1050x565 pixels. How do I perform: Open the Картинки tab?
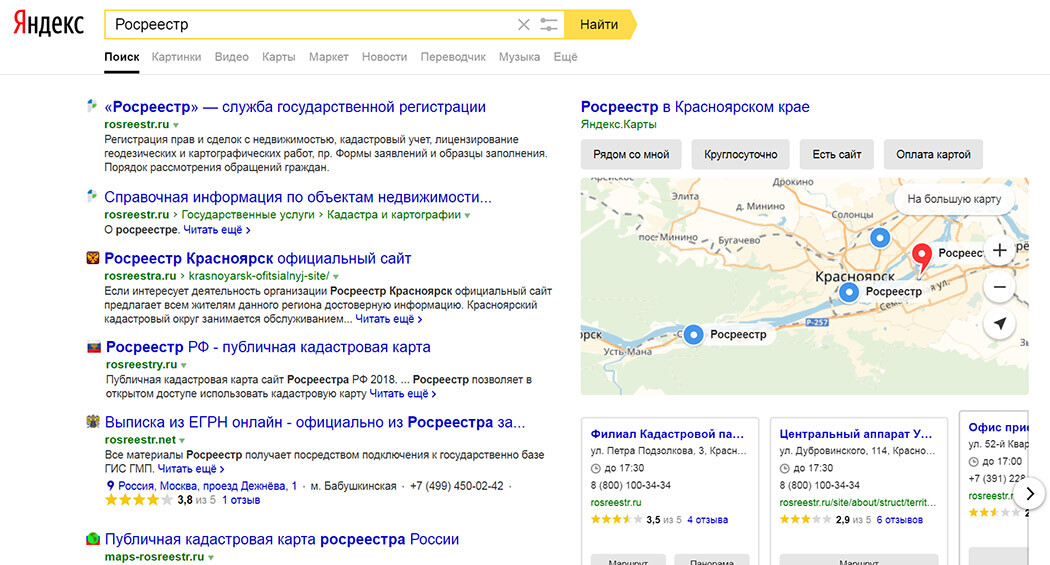[176, 57]
